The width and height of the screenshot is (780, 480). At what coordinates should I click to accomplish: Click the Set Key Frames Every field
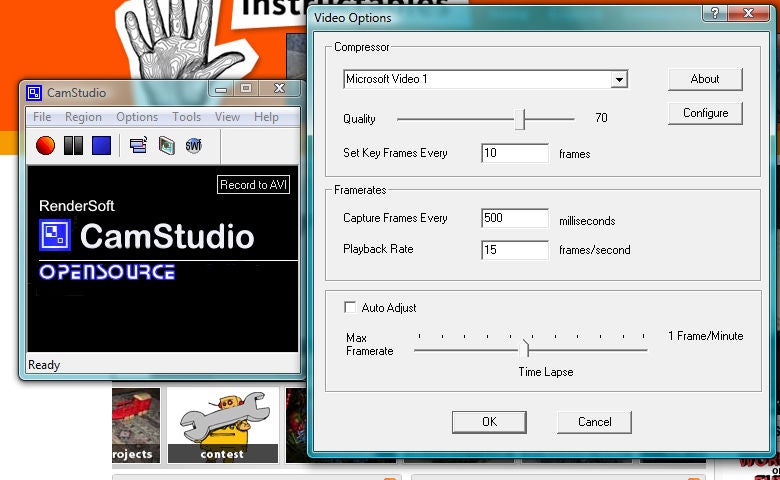515,153
